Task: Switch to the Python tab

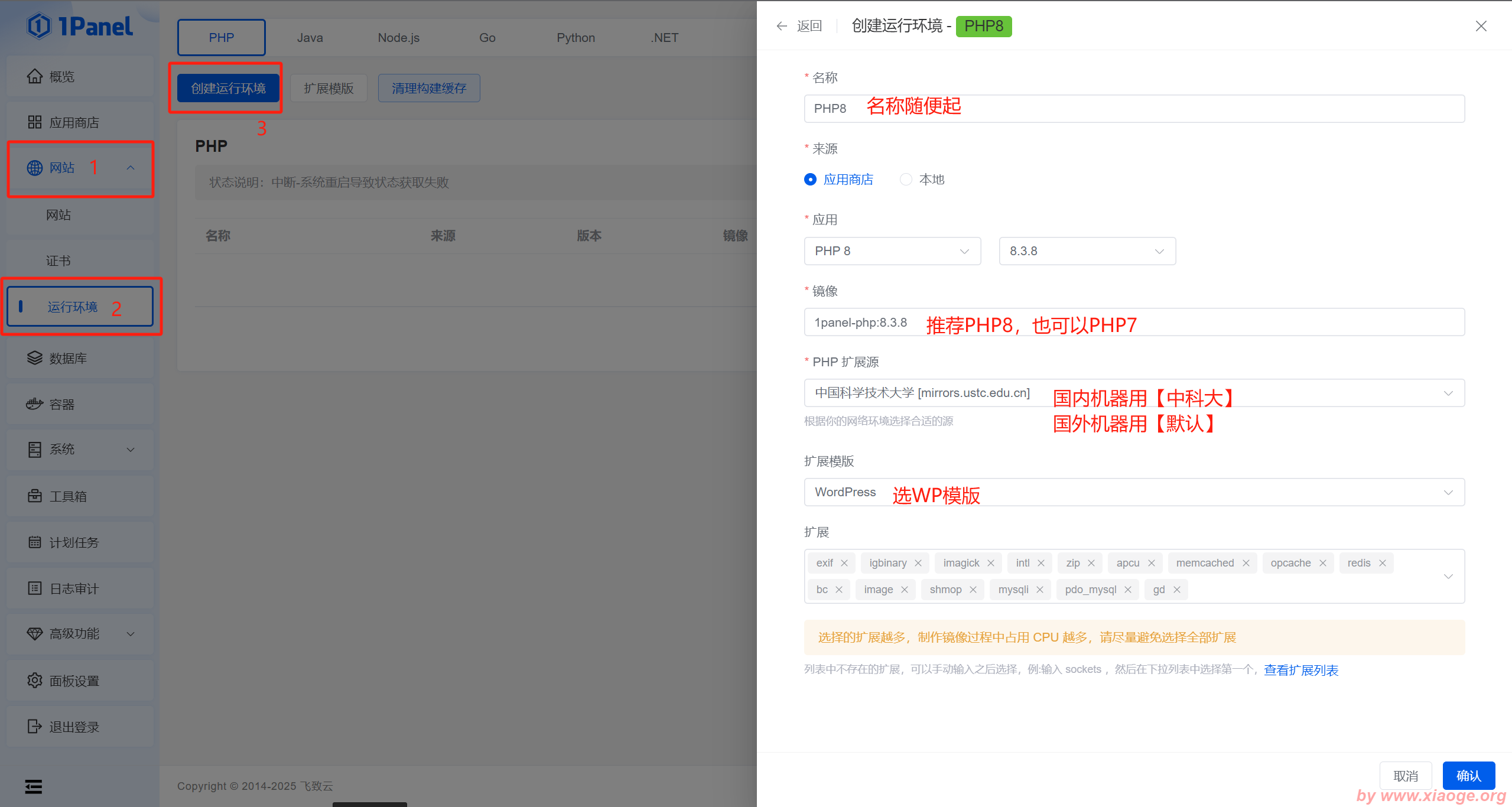Action: (x=575, y=38)
